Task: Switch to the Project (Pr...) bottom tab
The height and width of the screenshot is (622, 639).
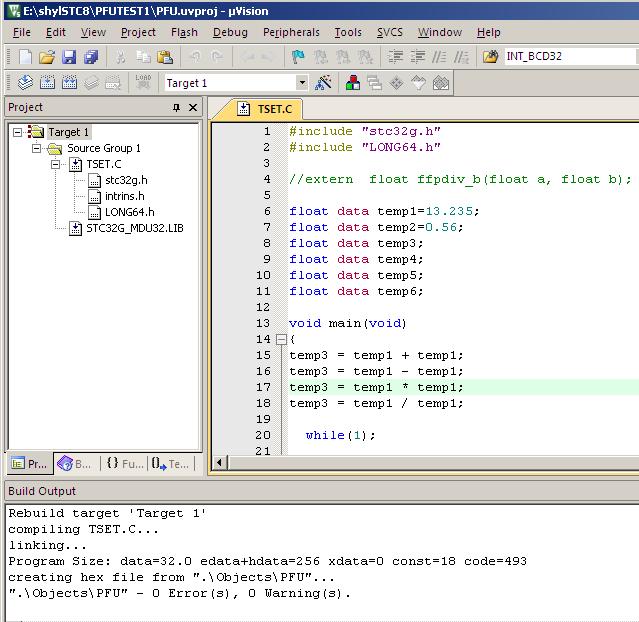Action: pos(29,464)
